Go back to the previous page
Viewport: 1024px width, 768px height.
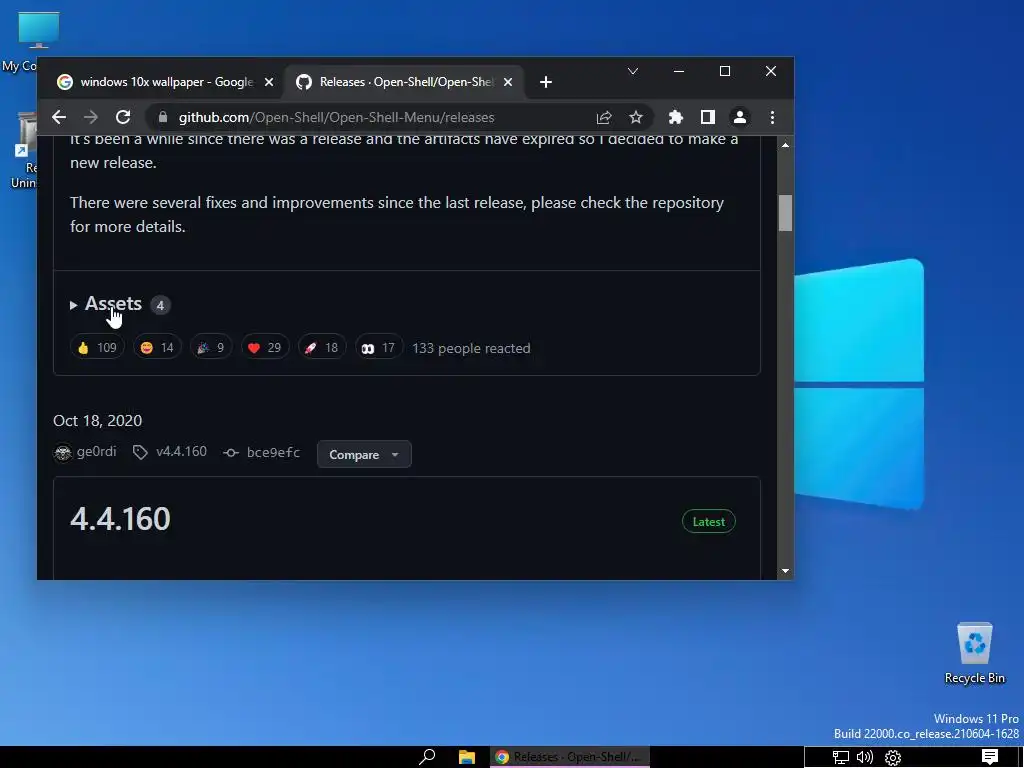59,118
